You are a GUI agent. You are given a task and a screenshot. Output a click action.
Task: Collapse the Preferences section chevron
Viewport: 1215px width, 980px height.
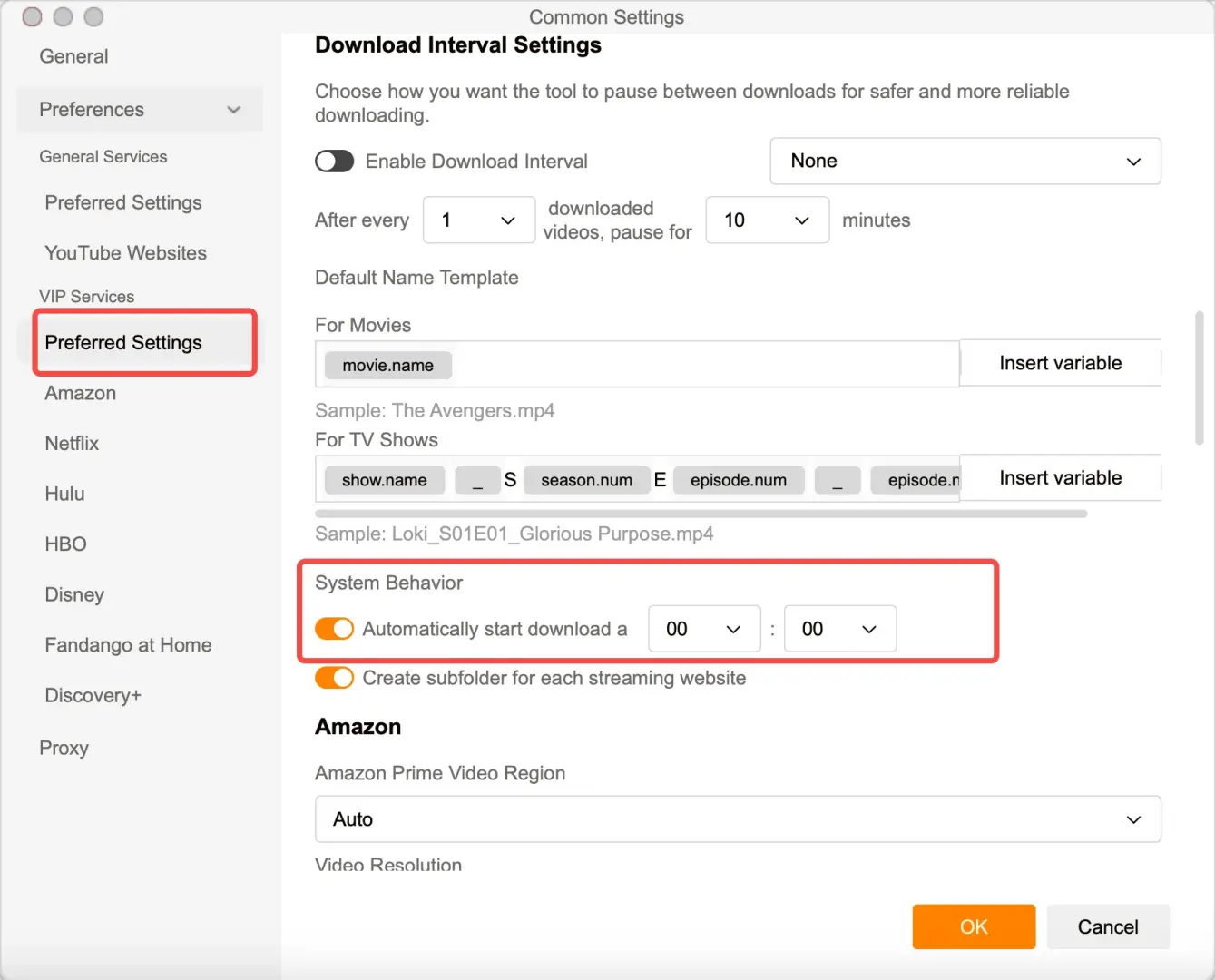[234, 110]
